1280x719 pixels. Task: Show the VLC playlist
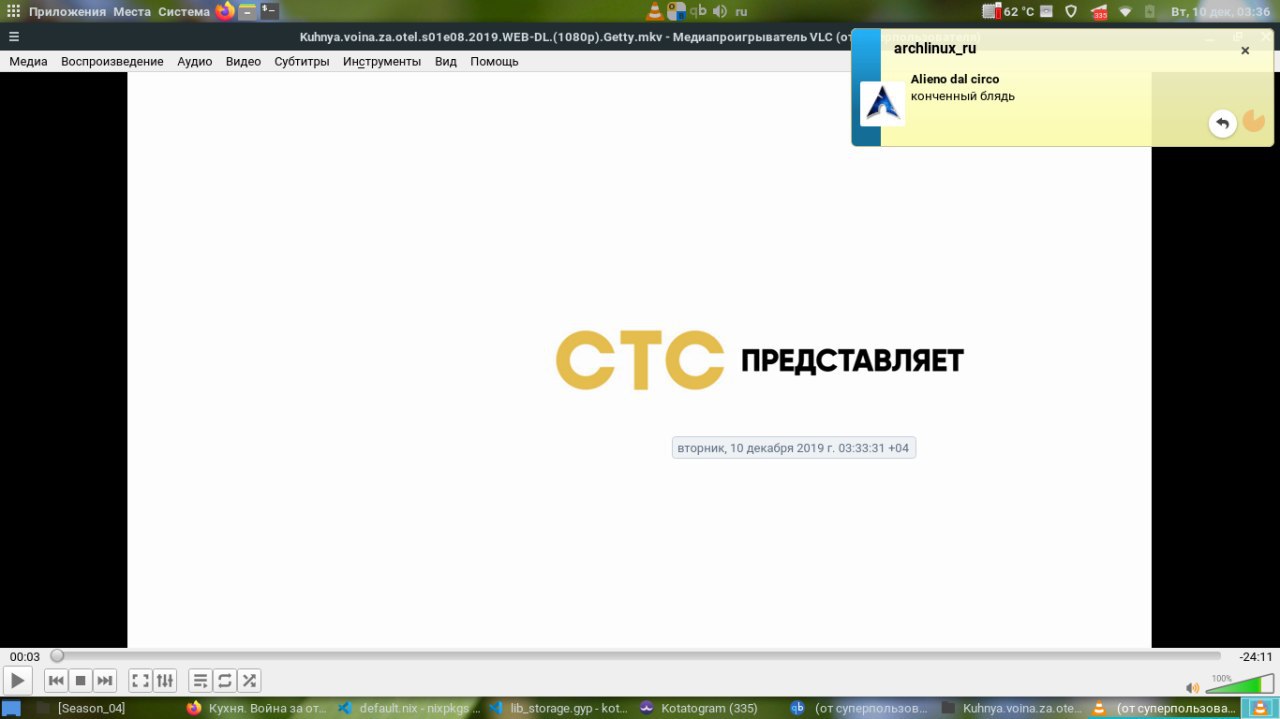[200, 681]
